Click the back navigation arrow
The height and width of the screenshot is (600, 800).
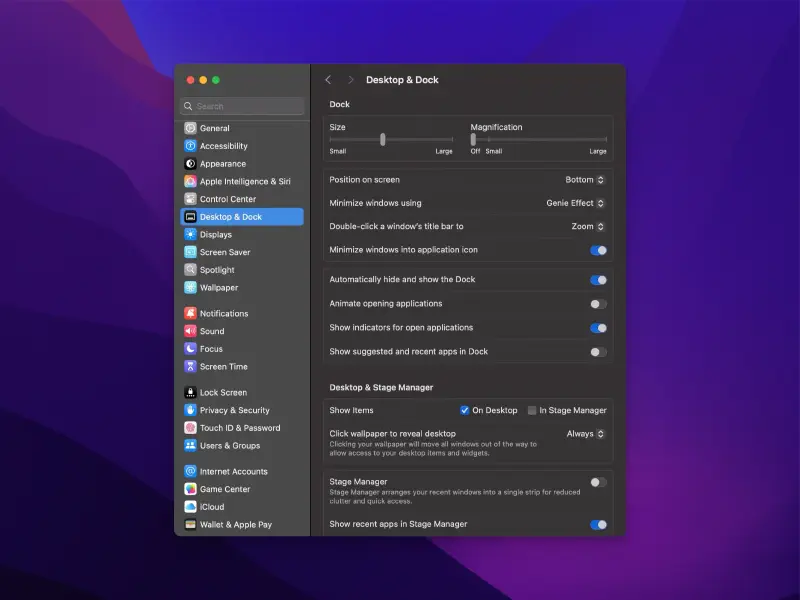(x=330, y=79)
